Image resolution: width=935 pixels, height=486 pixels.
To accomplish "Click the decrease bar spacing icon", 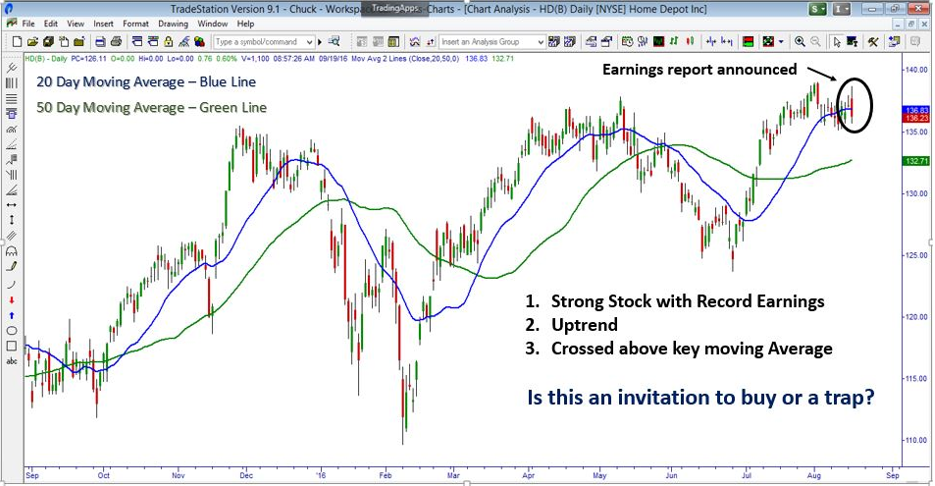I will [x=710, y=42].
